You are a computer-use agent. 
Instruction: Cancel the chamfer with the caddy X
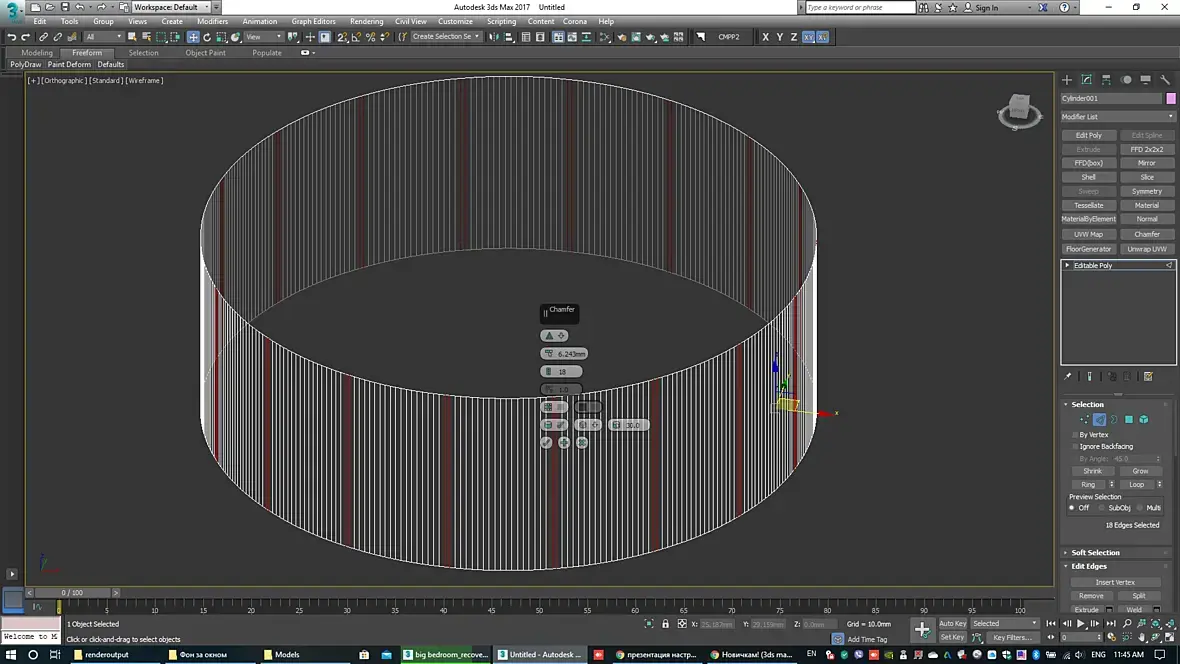point(582,443)
